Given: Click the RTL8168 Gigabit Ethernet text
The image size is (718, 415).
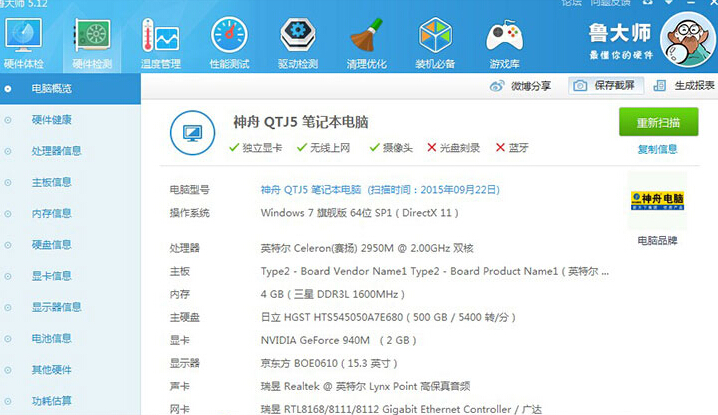Looking at the screenshot, I should click(x=401, y=409).
